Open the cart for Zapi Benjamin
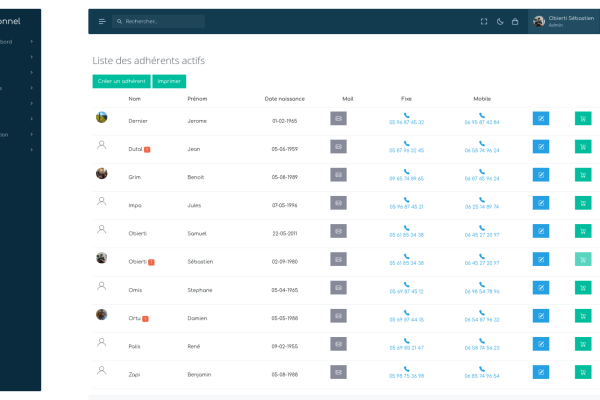This screenshot has width=600, height=400. click(583, 370)
